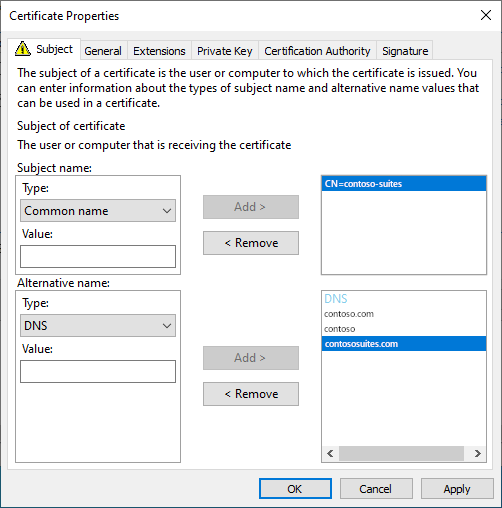Click the warning icon on the Subject tab

pyautogui.click(x=23, y=49)
